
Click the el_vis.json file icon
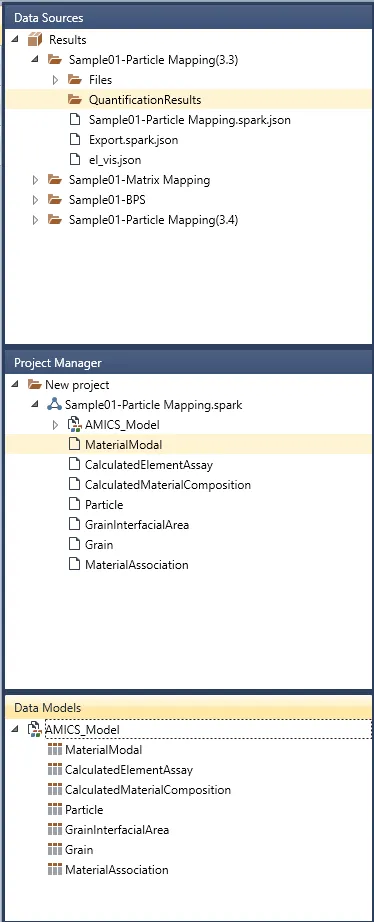75,159
